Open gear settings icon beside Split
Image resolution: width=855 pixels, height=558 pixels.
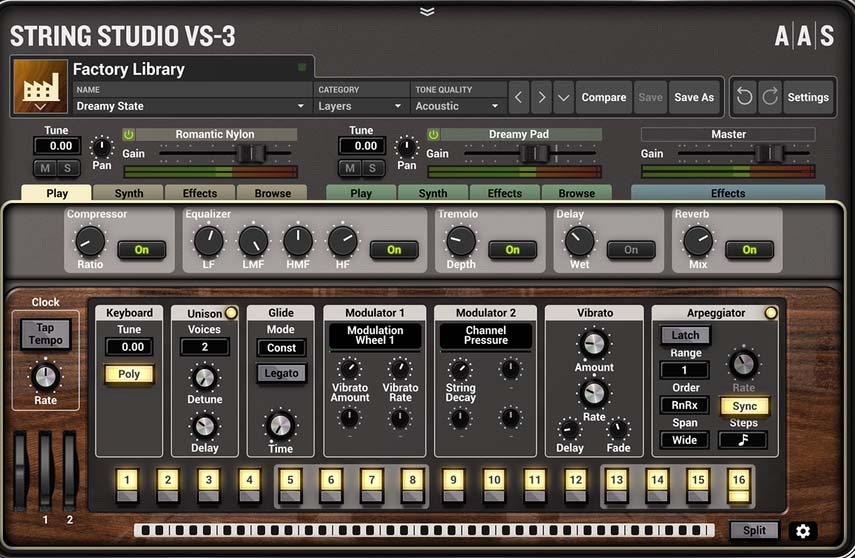(x=803, y=531)
